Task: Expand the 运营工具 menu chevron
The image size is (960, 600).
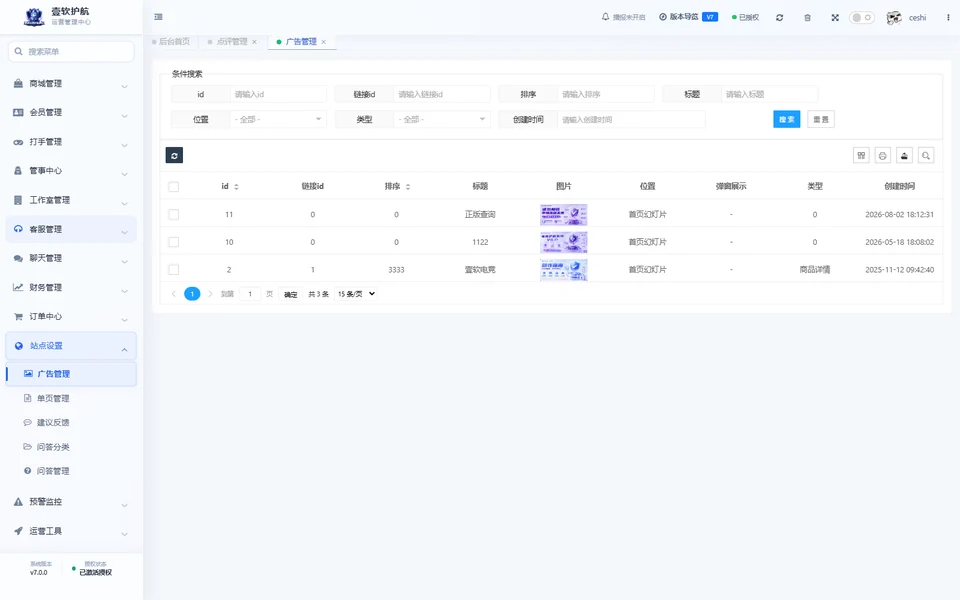Action: pyautogui.click(x=124, y=534)
